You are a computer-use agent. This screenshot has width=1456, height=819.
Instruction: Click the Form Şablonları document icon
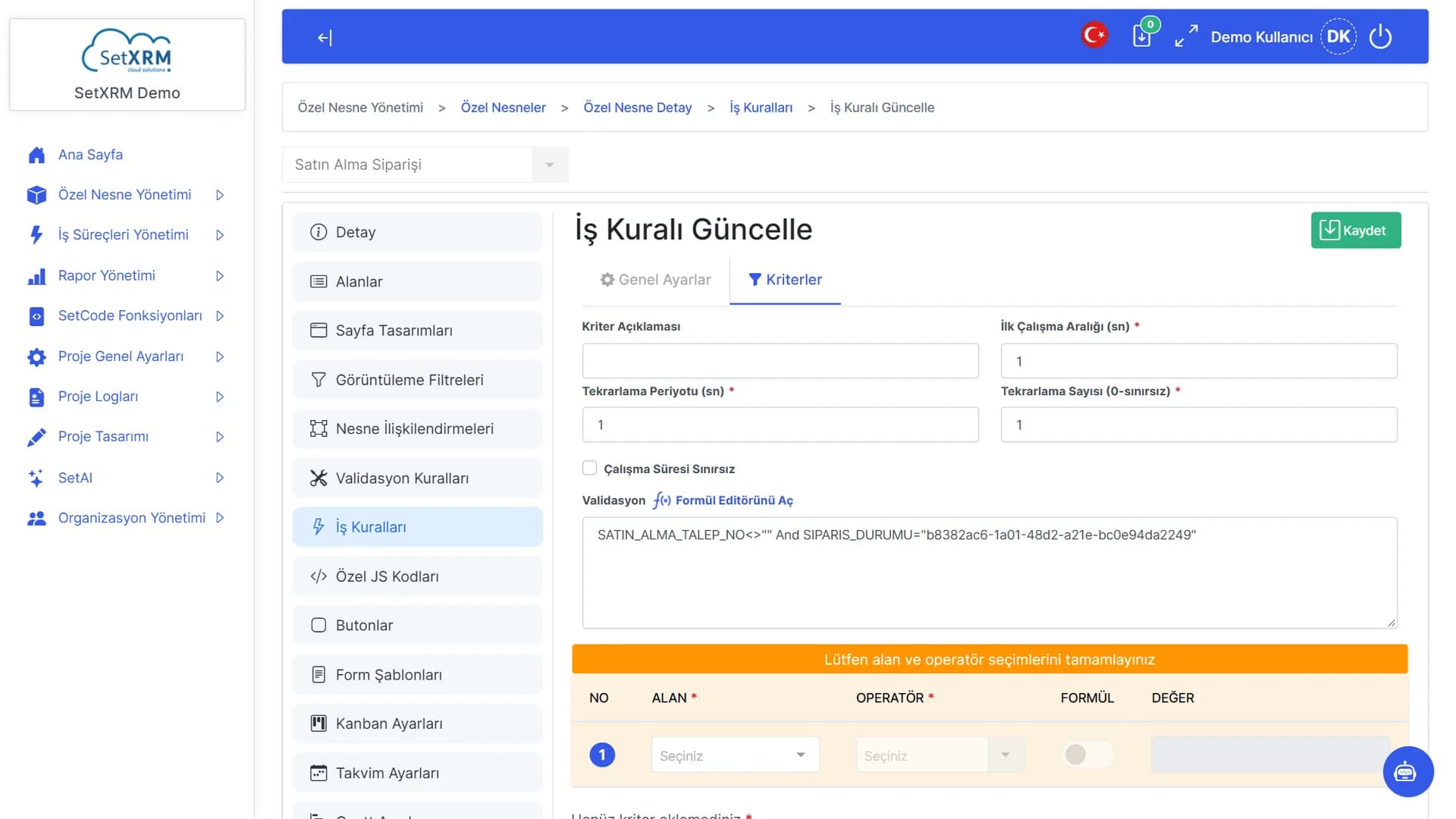coord(318,675)
